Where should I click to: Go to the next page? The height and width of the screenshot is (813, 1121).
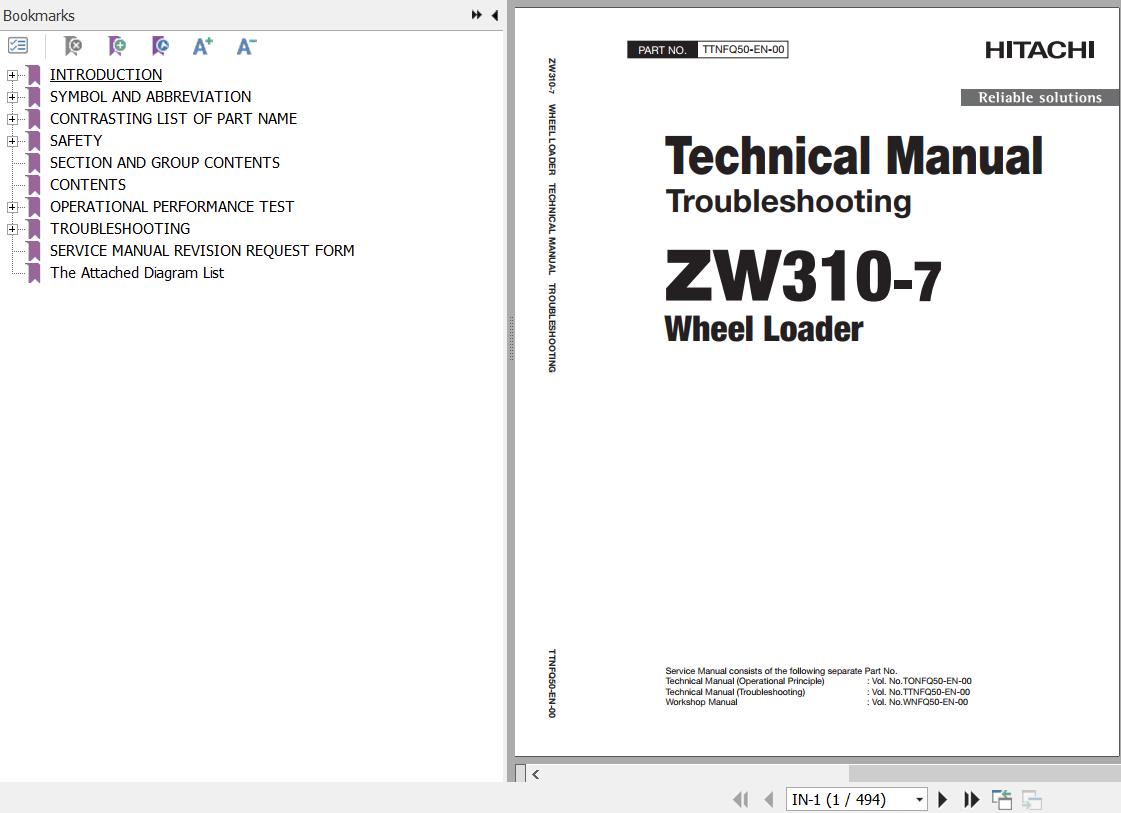(942, 799)
